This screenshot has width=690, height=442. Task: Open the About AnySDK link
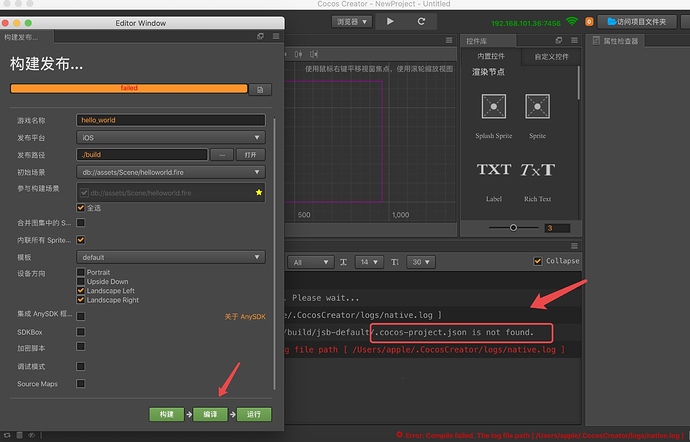(245, 317)
